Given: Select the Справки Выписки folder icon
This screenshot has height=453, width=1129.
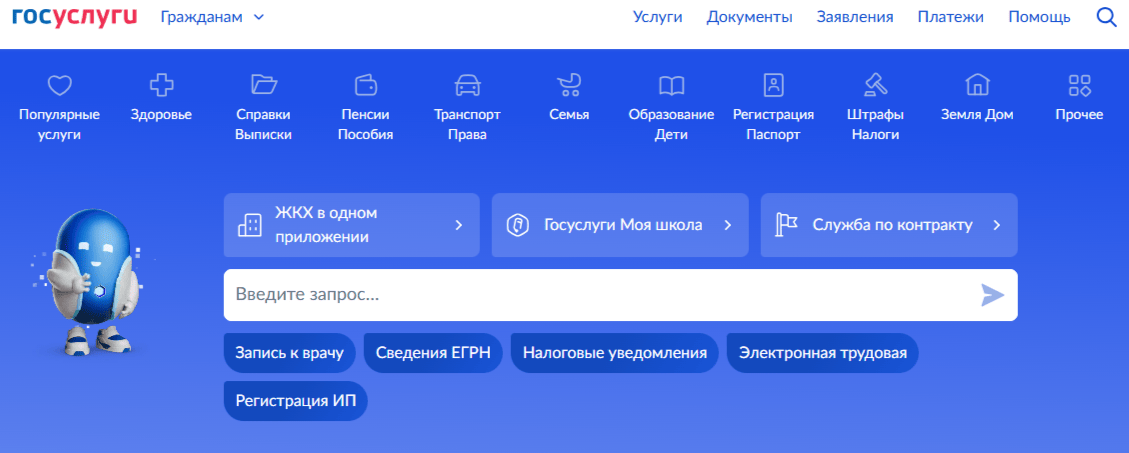Looking at the screenshot, I should pos(263,84).
